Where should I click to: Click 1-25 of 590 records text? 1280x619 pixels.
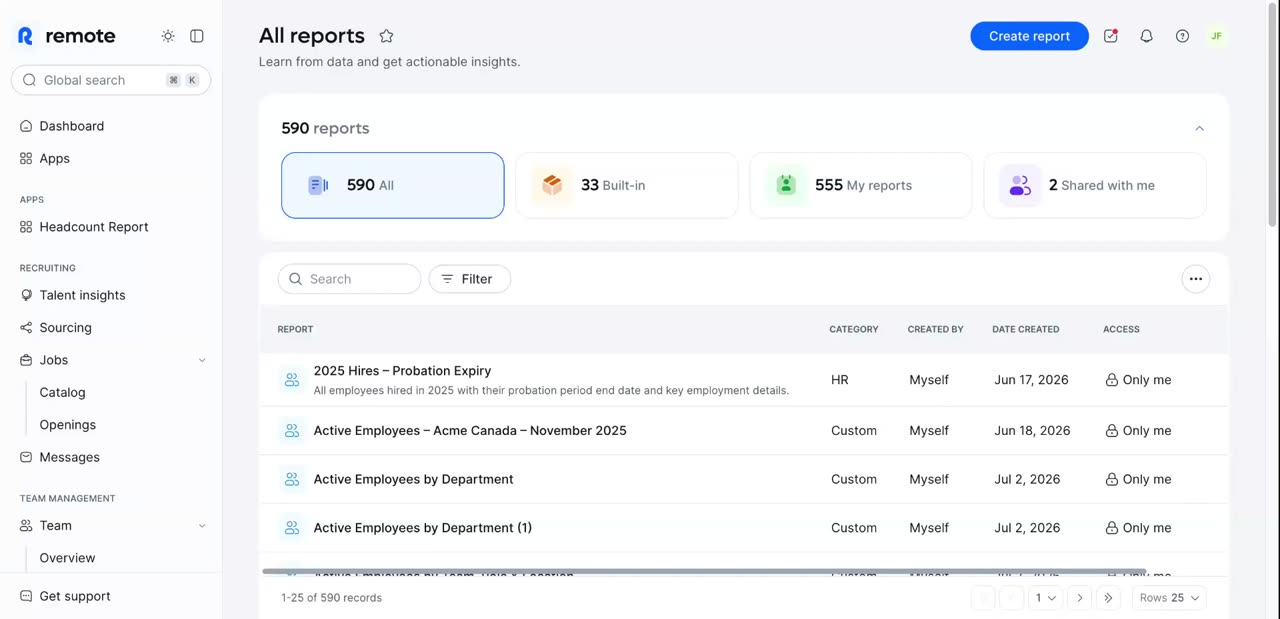(x=331, y=598)
